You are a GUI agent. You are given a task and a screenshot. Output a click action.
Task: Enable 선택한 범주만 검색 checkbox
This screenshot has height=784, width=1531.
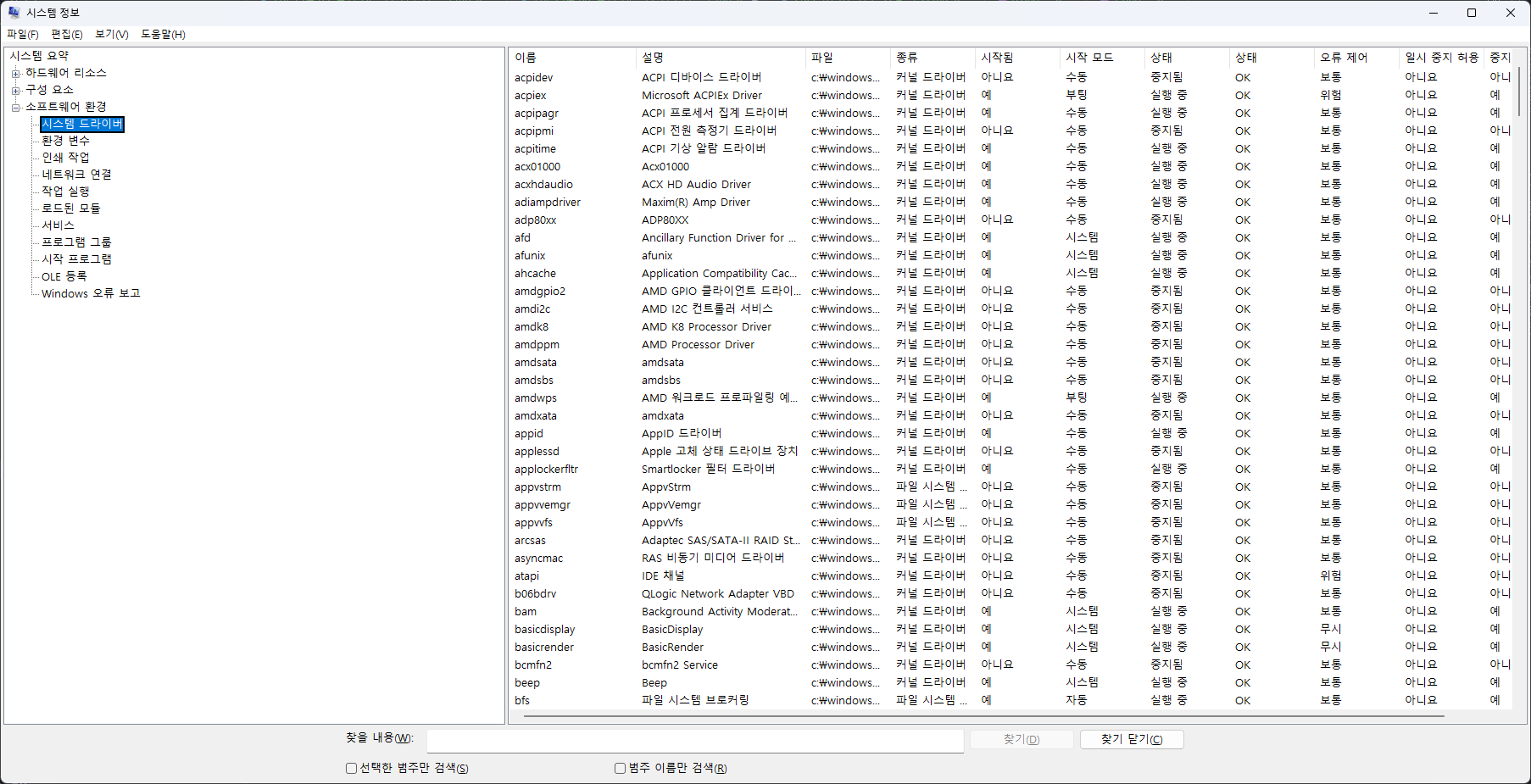point(351,768)
